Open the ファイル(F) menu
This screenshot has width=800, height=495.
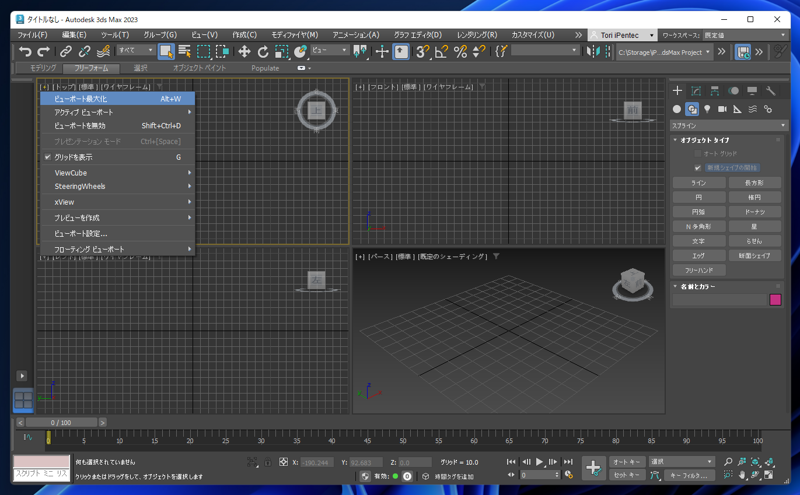(32, 35)
